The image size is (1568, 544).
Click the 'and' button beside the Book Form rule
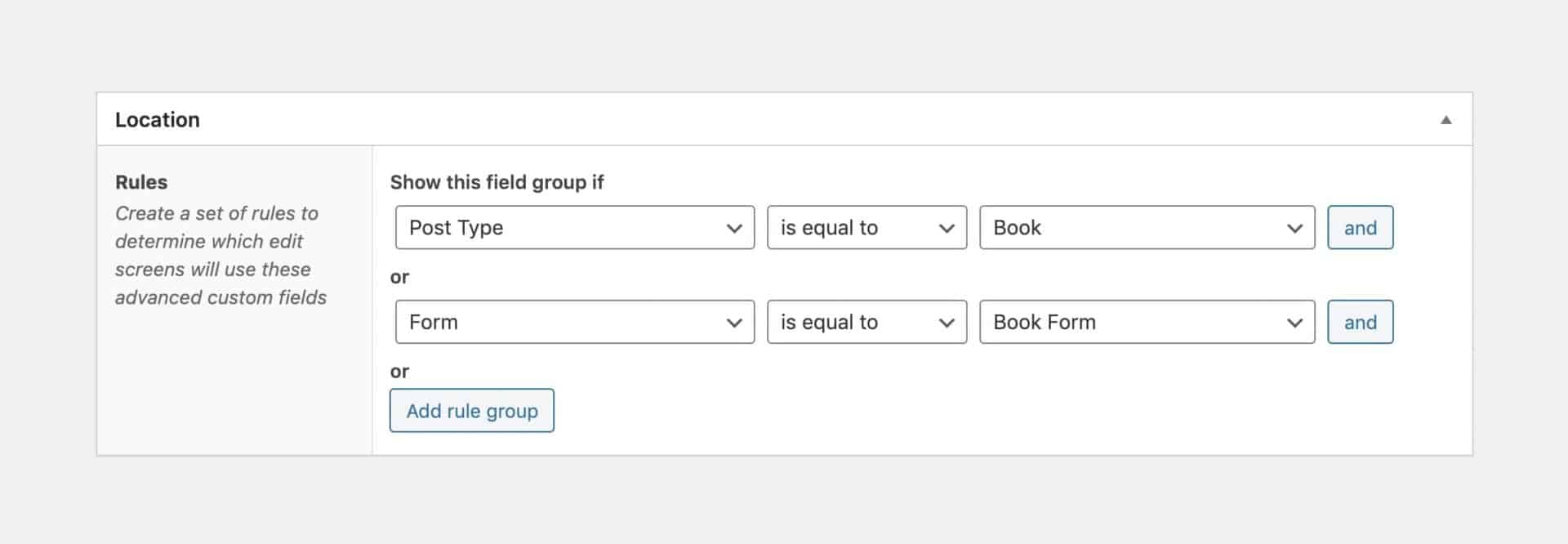1360,322
